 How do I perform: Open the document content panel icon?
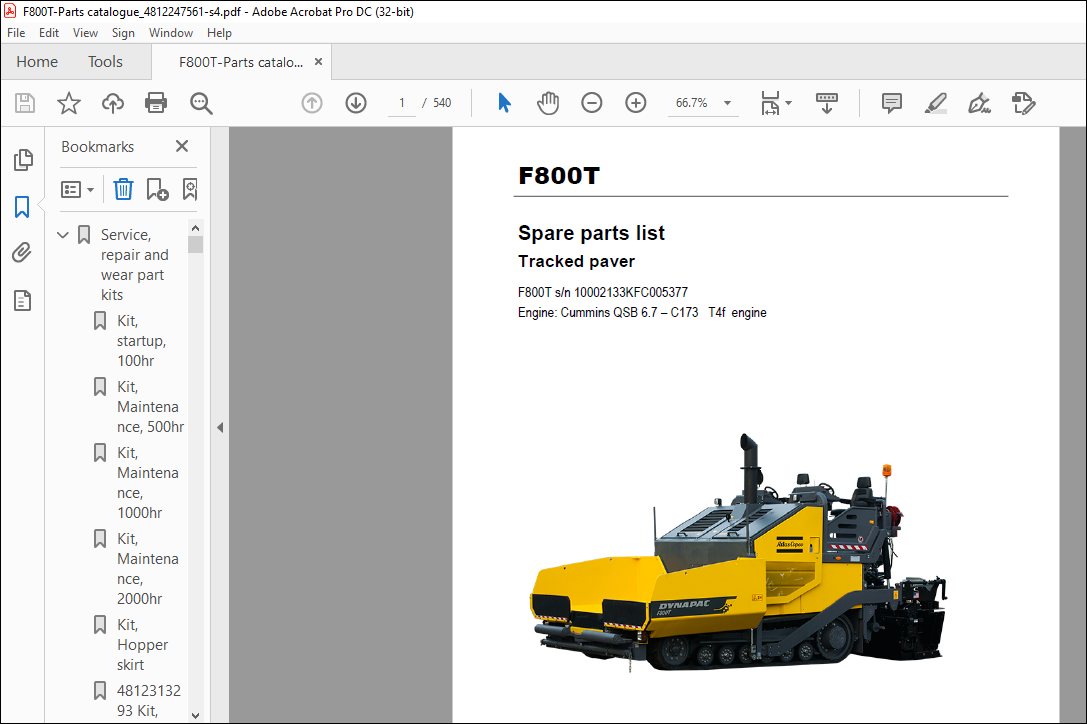pos(22,300)
